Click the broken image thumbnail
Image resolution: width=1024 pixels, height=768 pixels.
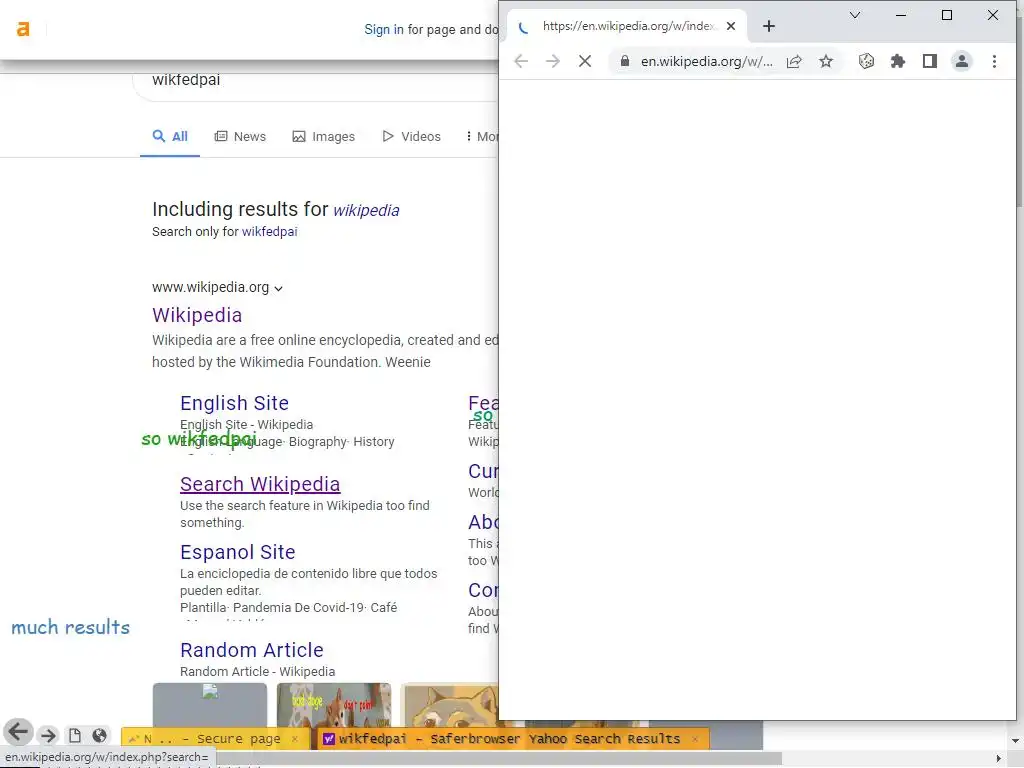pos(210,704)
